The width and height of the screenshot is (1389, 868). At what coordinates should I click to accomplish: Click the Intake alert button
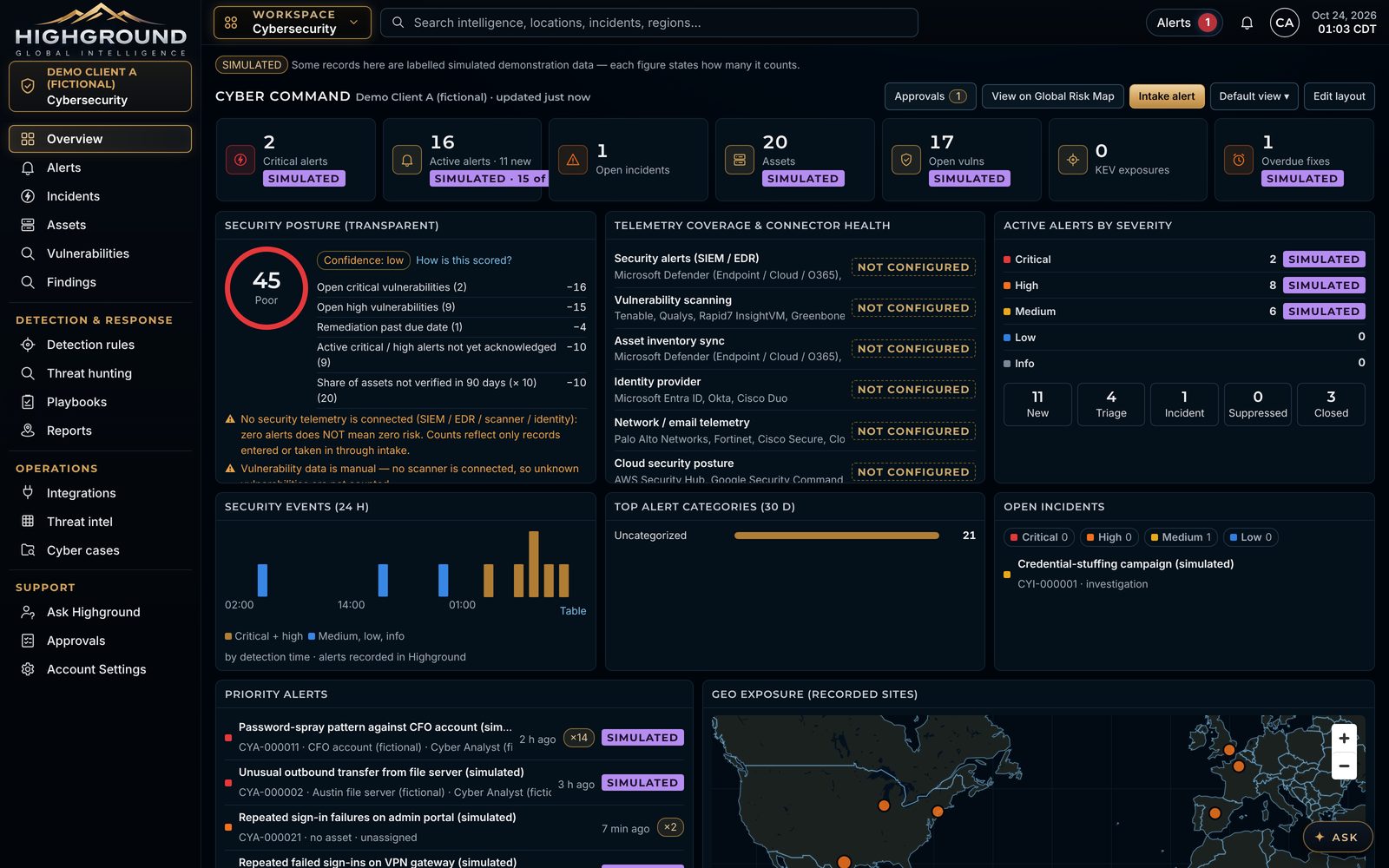(x=1167, y=96)
